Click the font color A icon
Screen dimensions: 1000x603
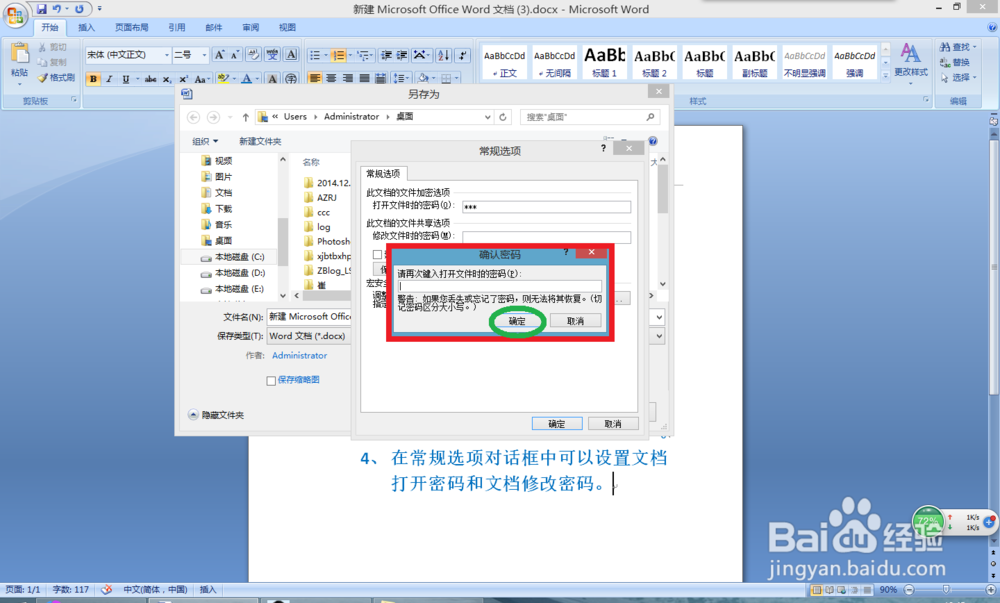click(x=246, y=79)
